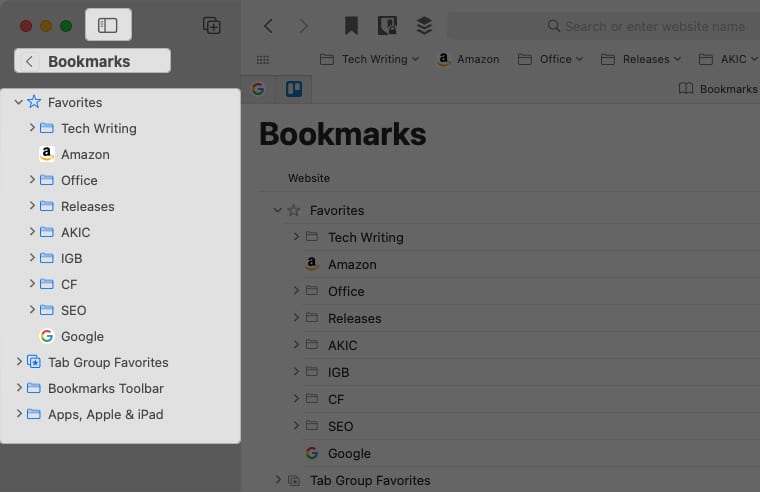Click Back chevron beside Bookmarks header
760x492 pixels.
(29, 62)
